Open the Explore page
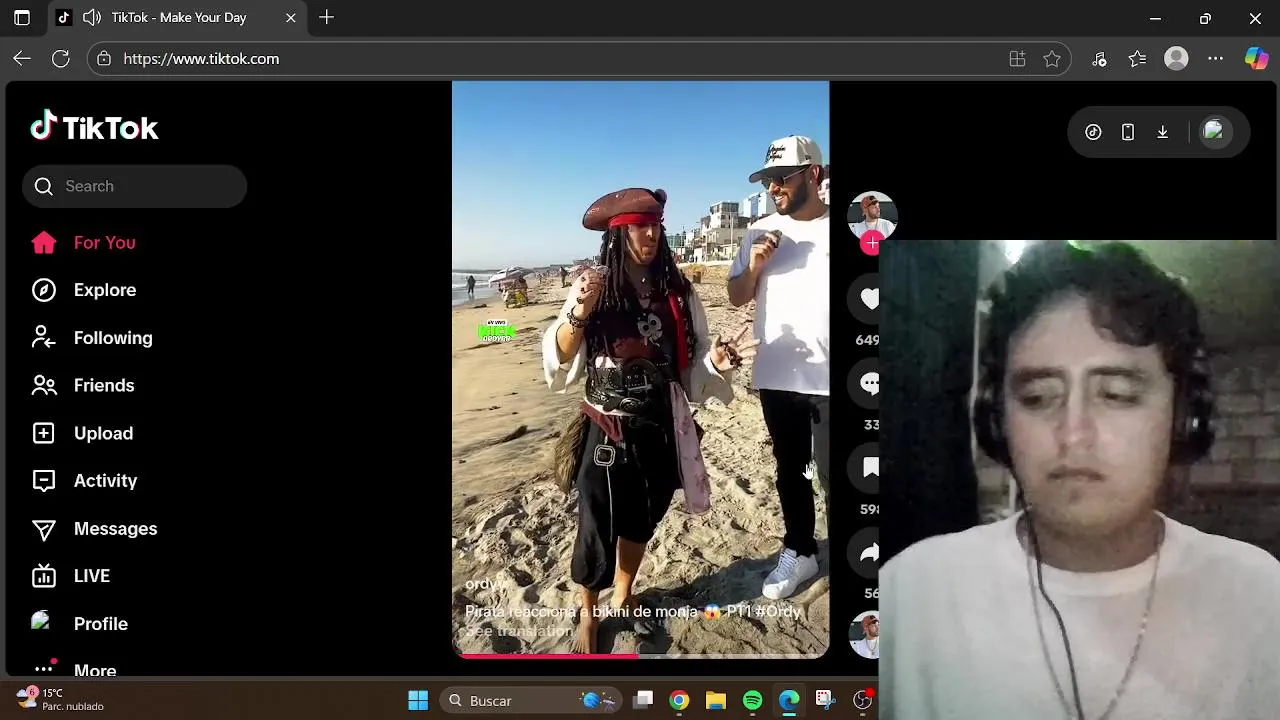The image size is (1280, 720). (x=83, y=290)
